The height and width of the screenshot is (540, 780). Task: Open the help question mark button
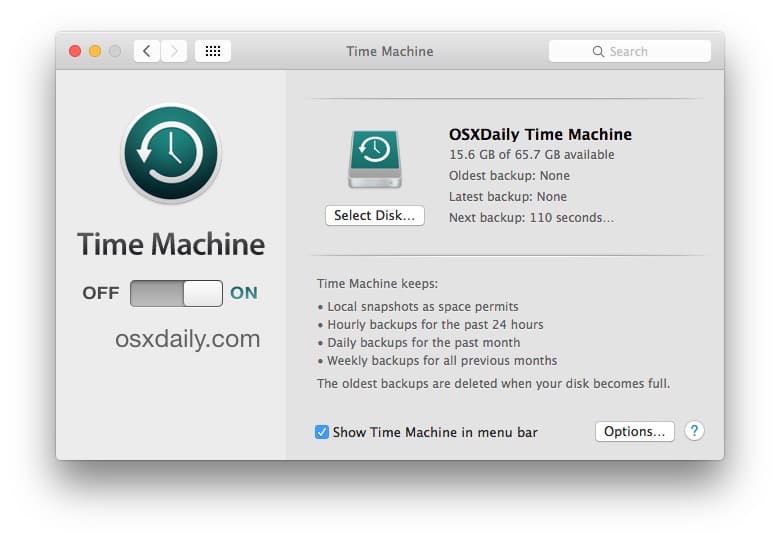[694, 431]
